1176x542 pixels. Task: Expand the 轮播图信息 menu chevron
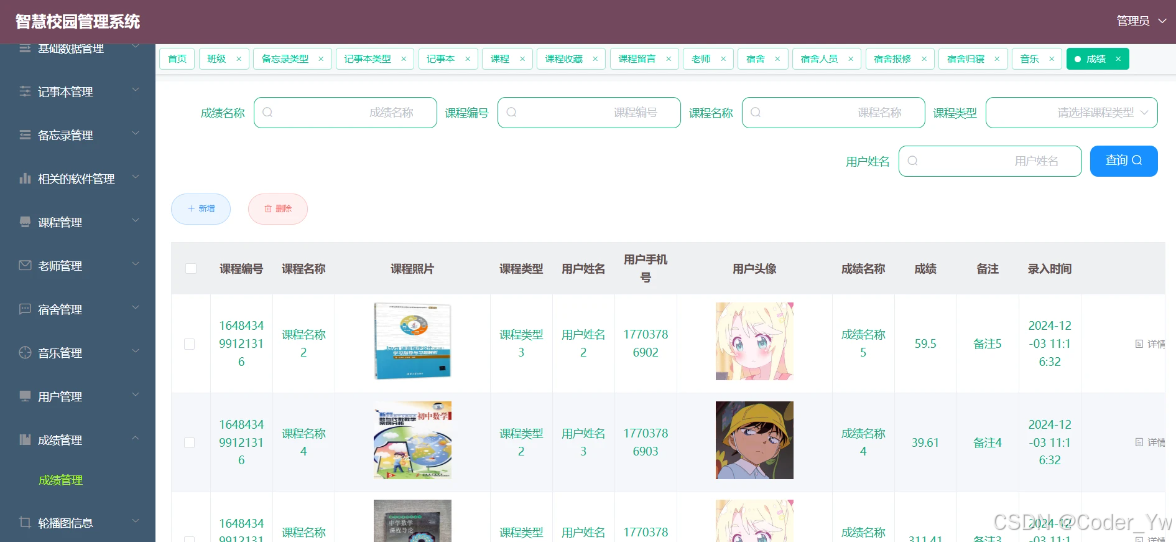point(136,521)
